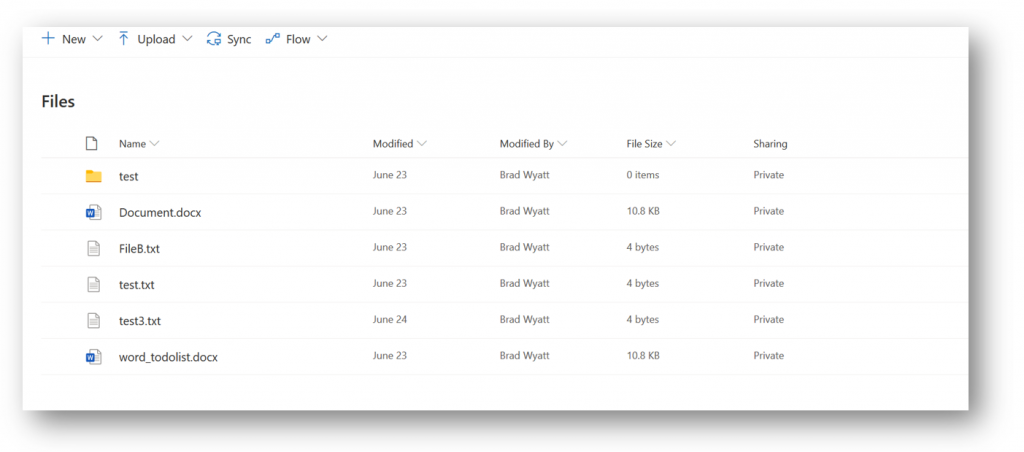This screenshot has width=1024, height=452.
Task: Open the Upload dropdown menu
Action: [x=155, y=39]
